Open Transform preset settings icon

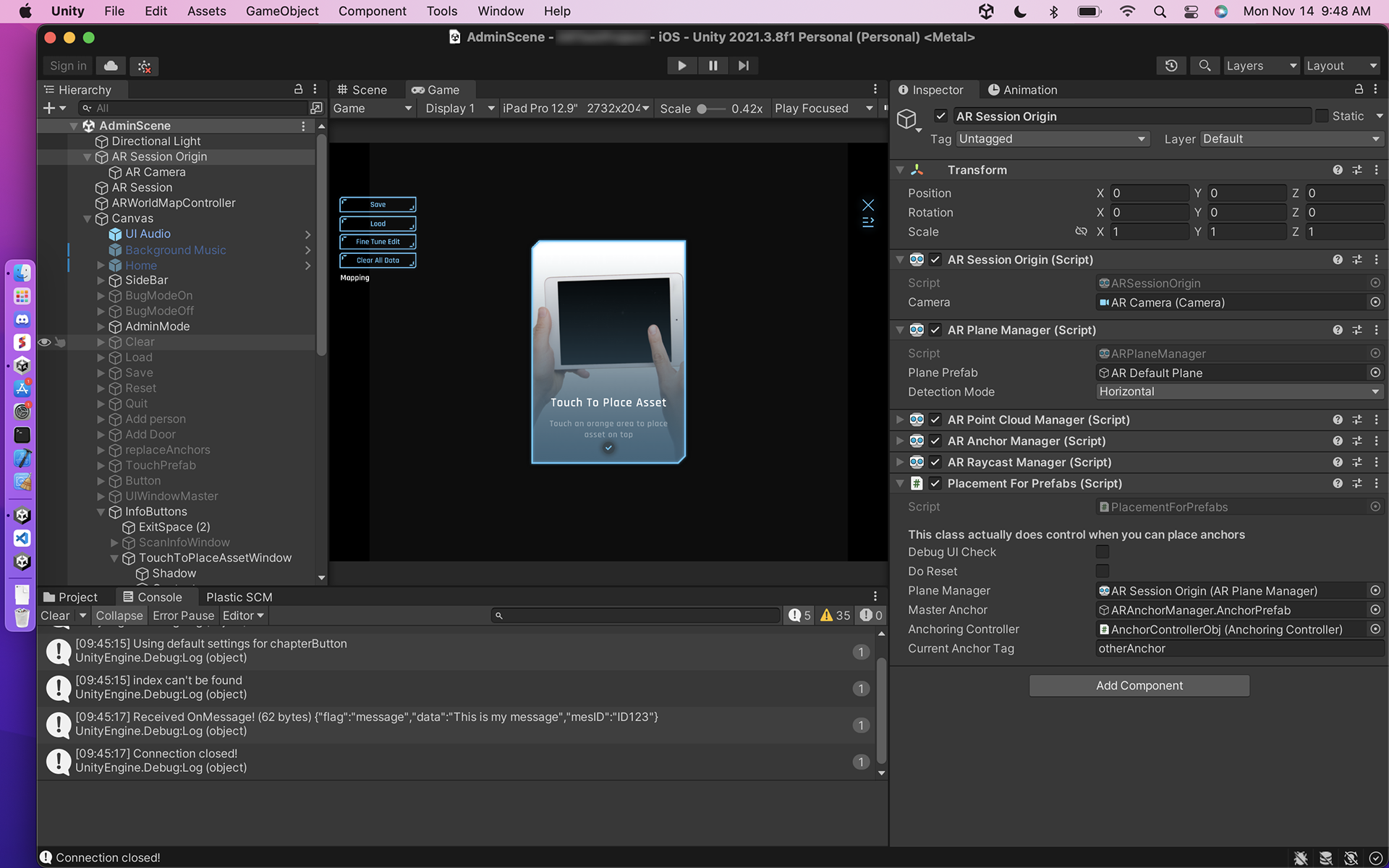(1357, 170)
